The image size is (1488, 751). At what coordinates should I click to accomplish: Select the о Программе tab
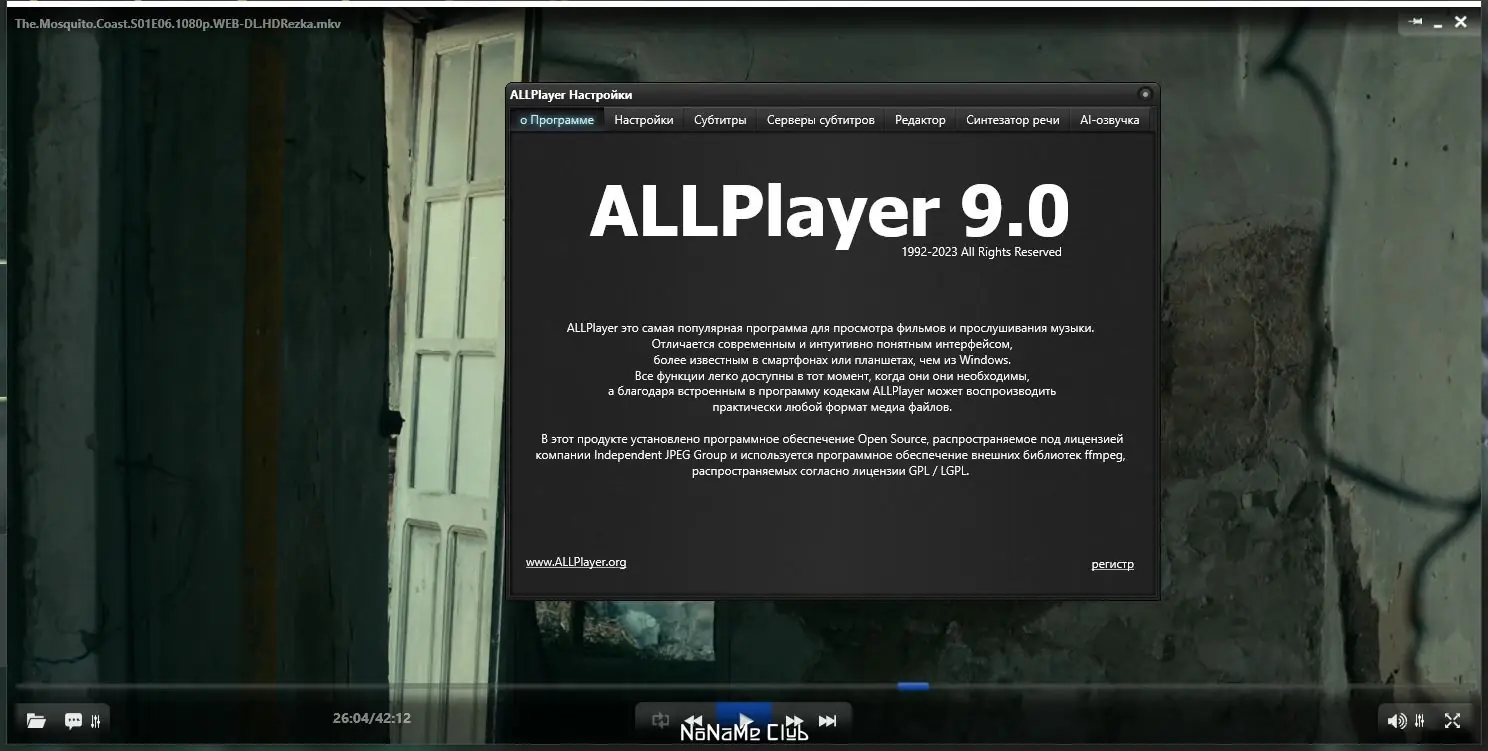coord(557,120)
